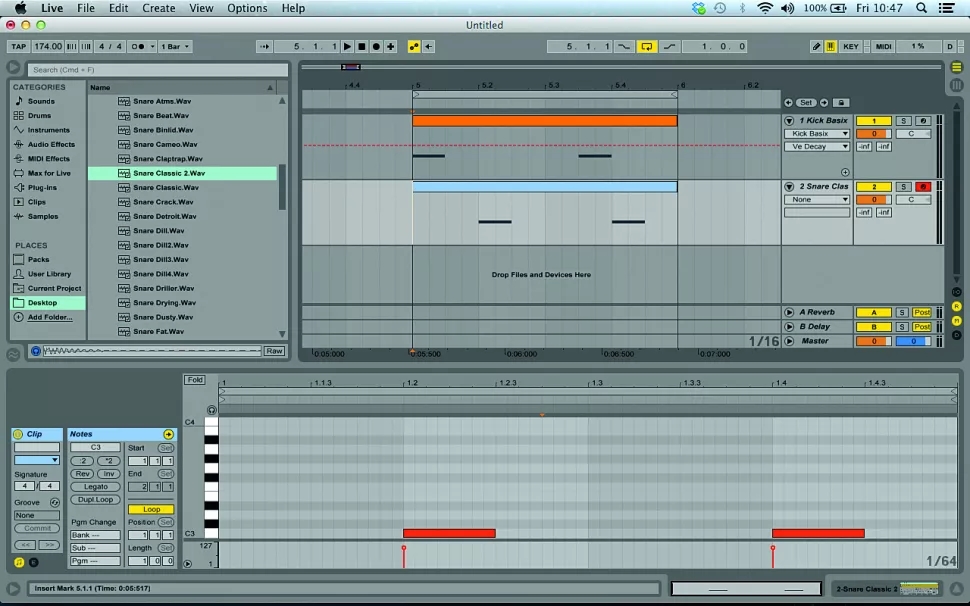The height and width of the screenshot is (606, 970).
Task: Select Snare Crack.Wav in browser list
Action: (x=164, y=202)
